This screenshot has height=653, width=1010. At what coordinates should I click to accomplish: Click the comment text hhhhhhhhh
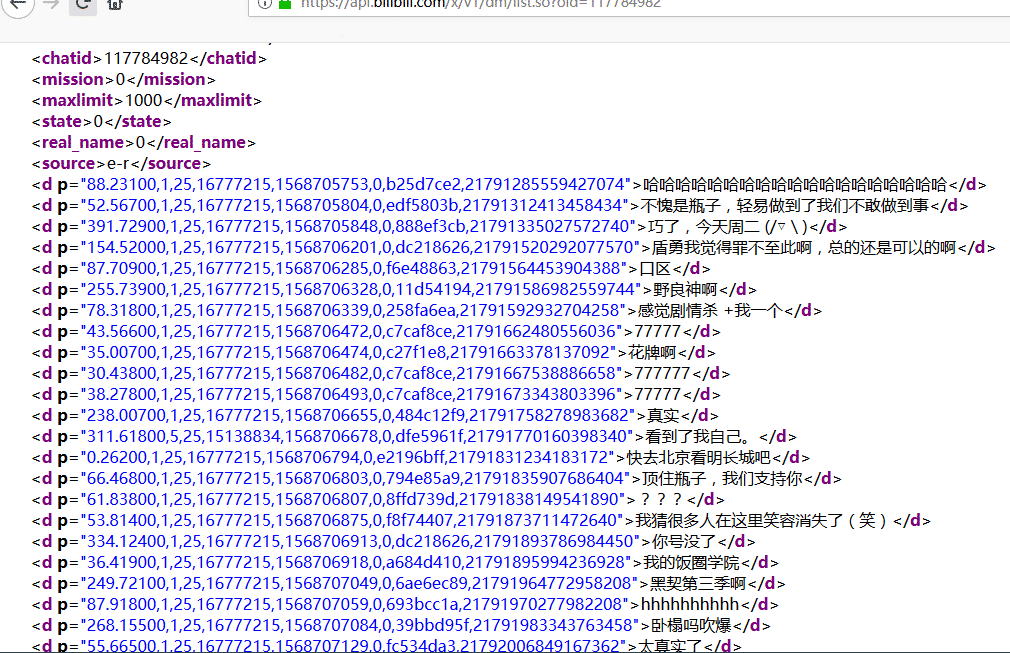point(689,605)
